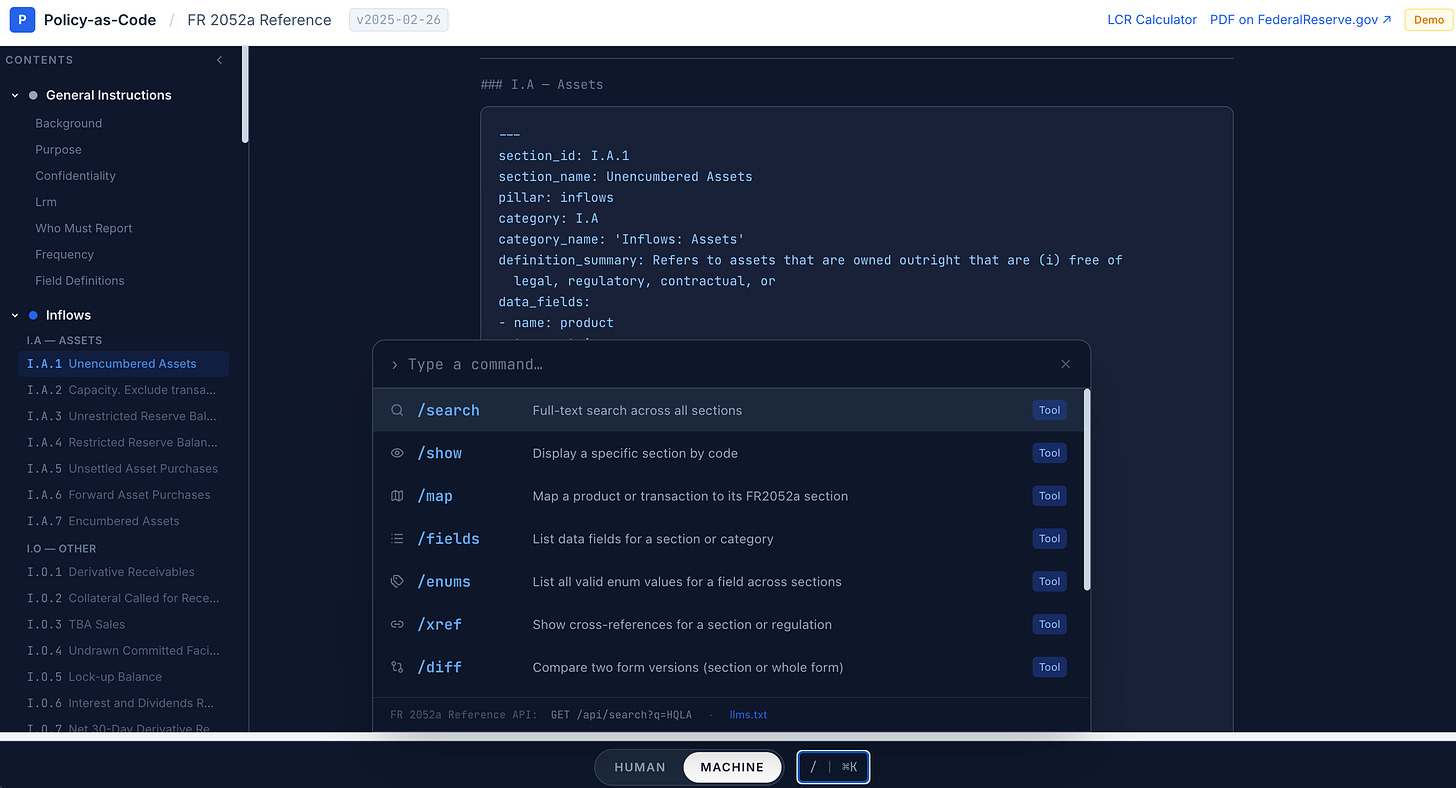Click the v2025-02-26 version badge
1456x788 pixels.
(x=399, y=19)
